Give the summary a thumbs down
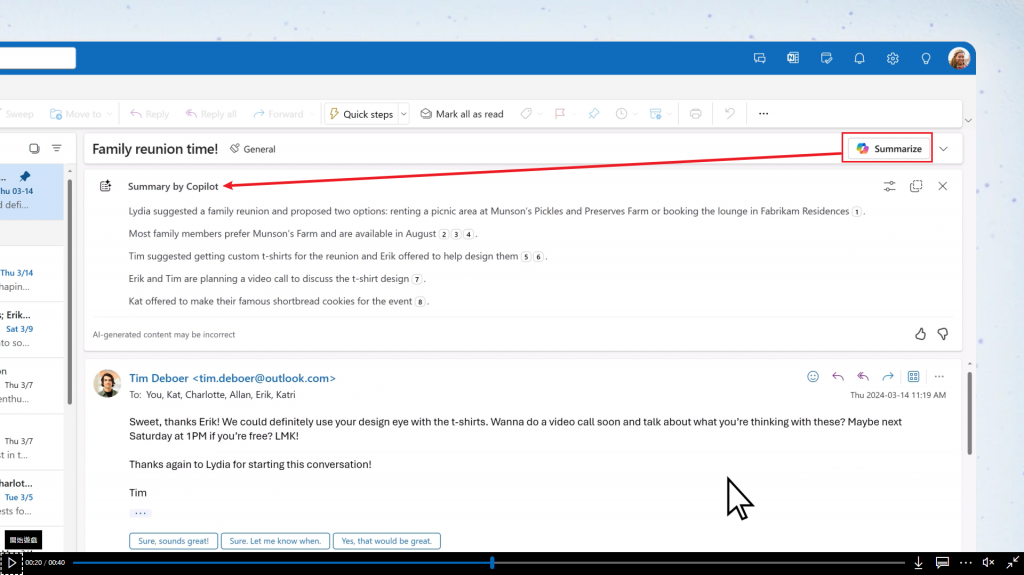This screenshot has height=575, width=1024. coord(943,334)
